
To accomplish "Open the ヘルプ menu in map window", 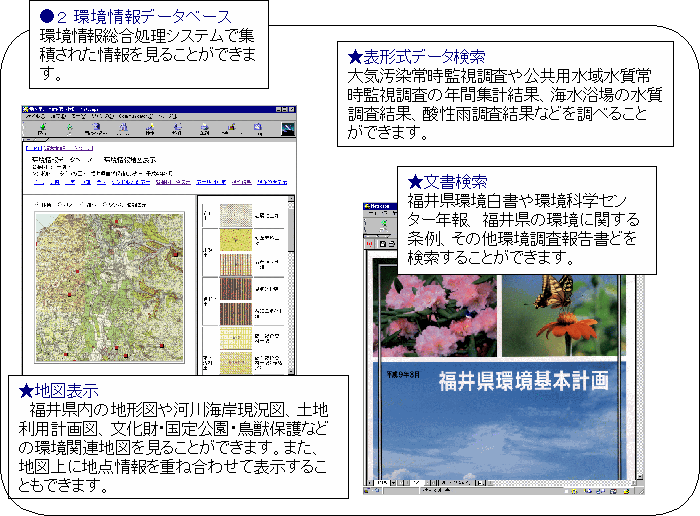I will (167, 116).
